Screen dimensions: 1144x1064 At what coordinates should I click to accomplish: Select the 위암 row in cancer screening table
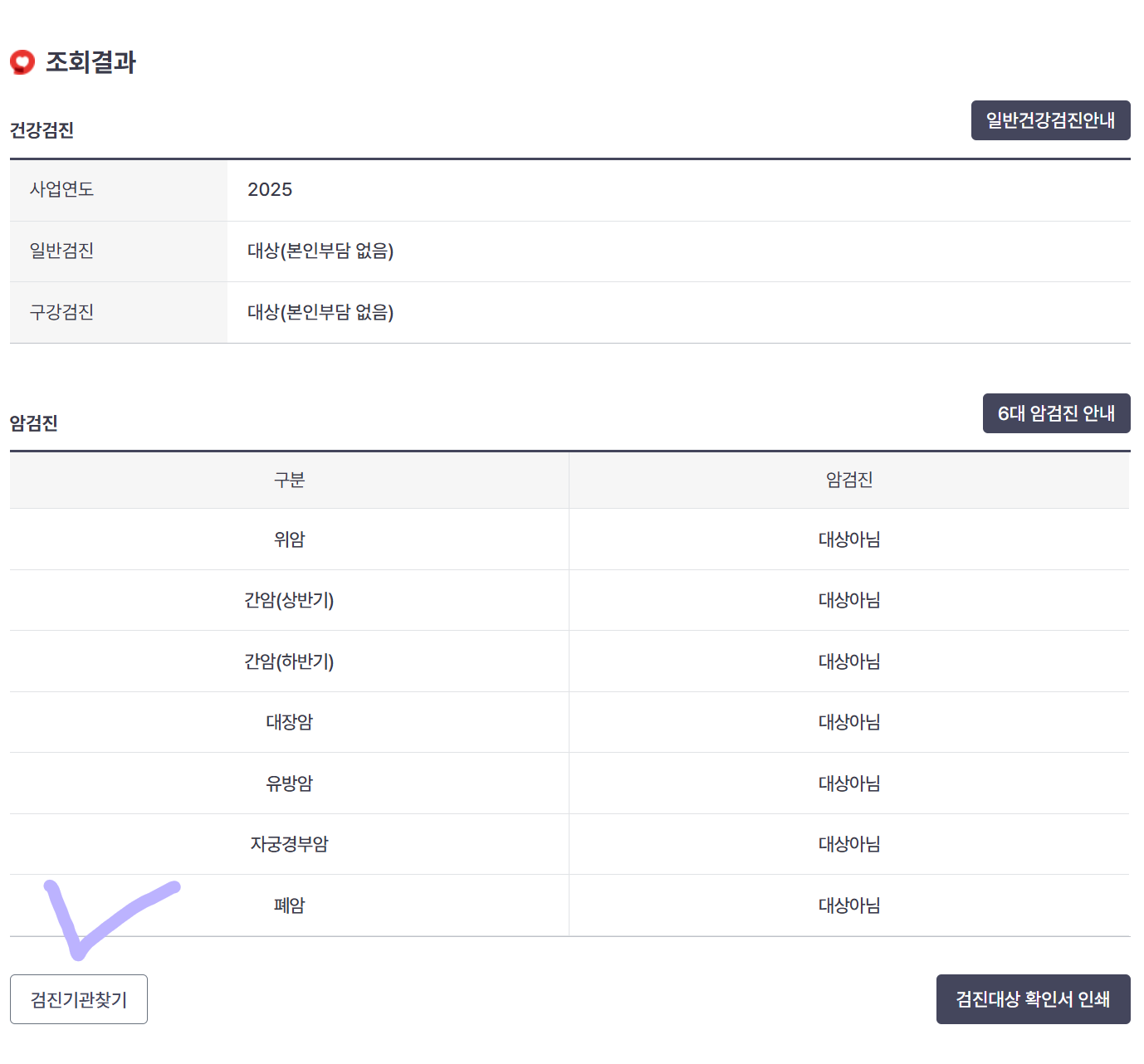tap(288, 539)
